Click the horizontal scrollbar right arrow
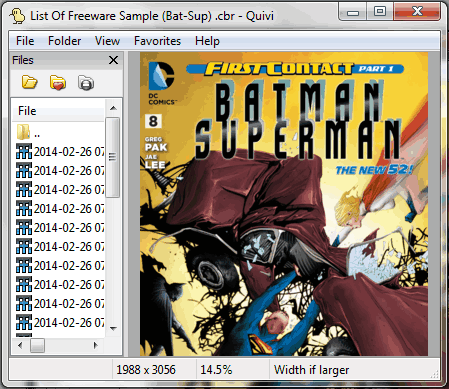449x389 pixels. [x=96, y=345]
